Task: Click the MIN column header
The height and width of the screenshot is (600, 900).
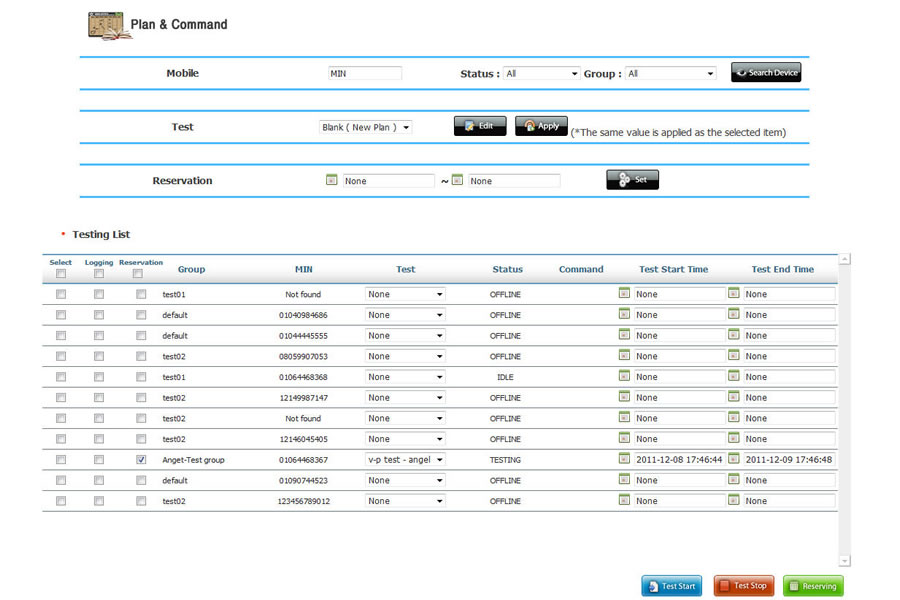Action: pyautogui.click(x=304, y=269)
